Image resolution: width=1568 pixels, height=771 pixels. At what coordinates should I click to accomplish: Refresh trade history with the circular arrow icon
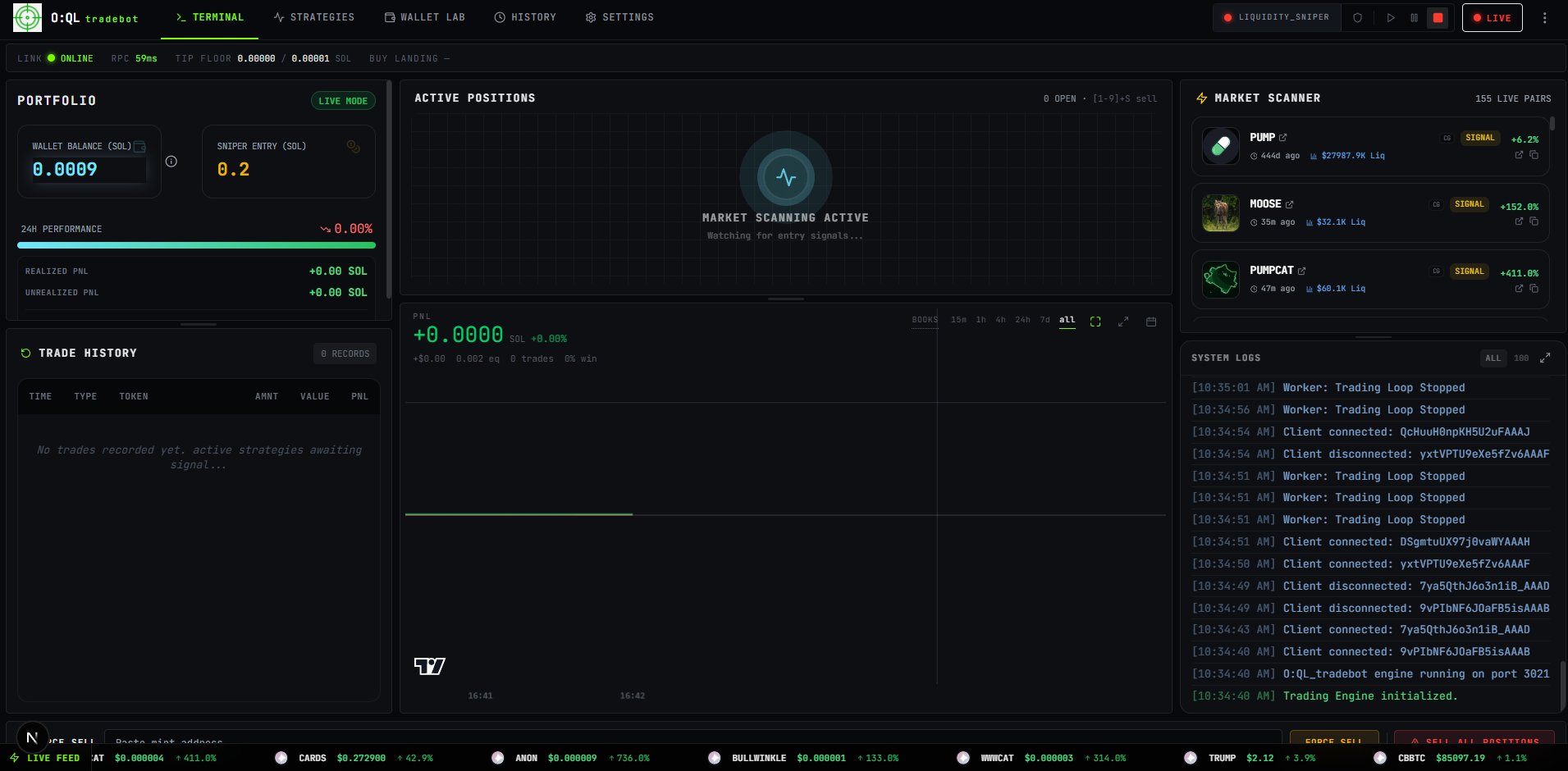click(x=25, y=354)
